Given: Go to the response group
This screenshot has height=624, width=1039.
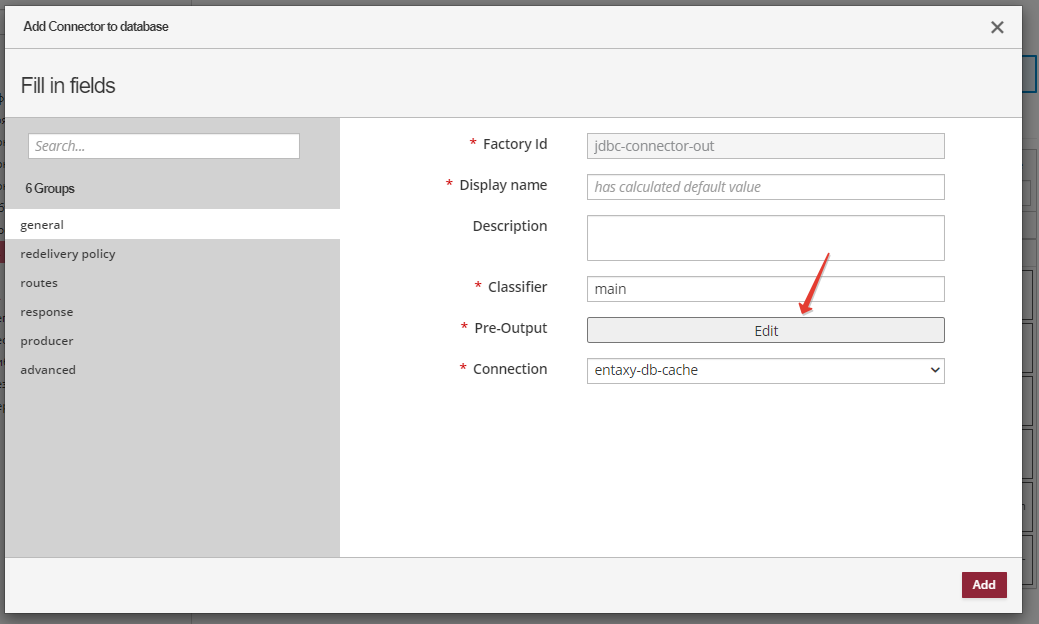Looking at the screenshot, I should point(47,312).
